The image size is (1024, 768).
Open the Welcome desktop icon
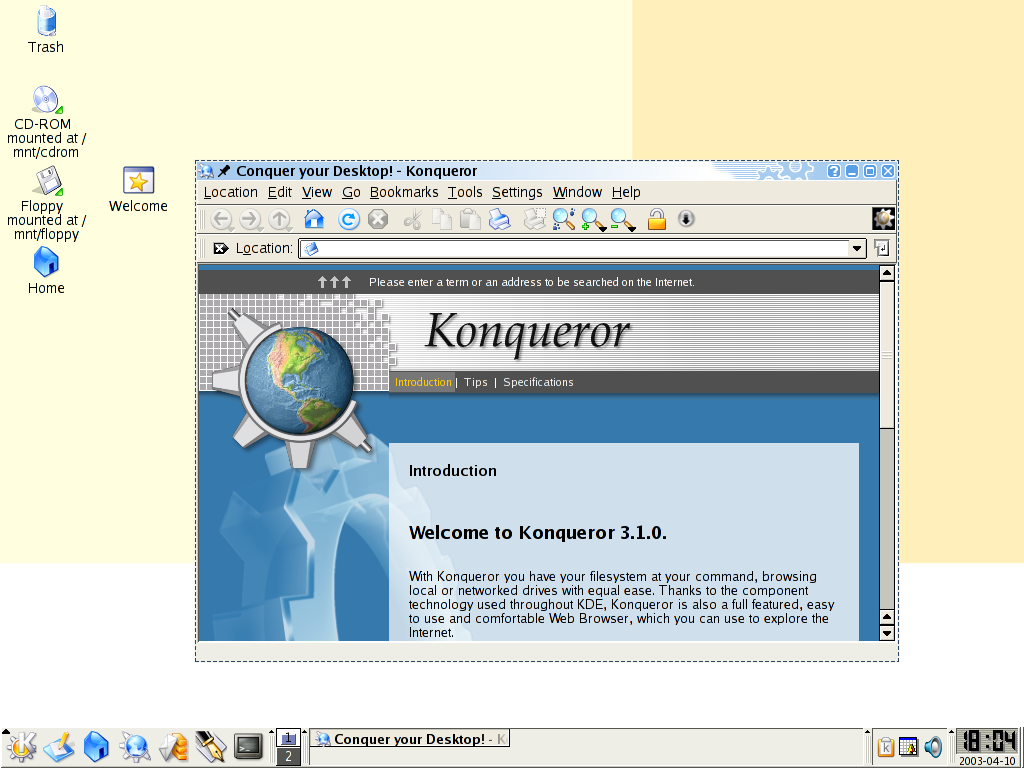[138, 189]
